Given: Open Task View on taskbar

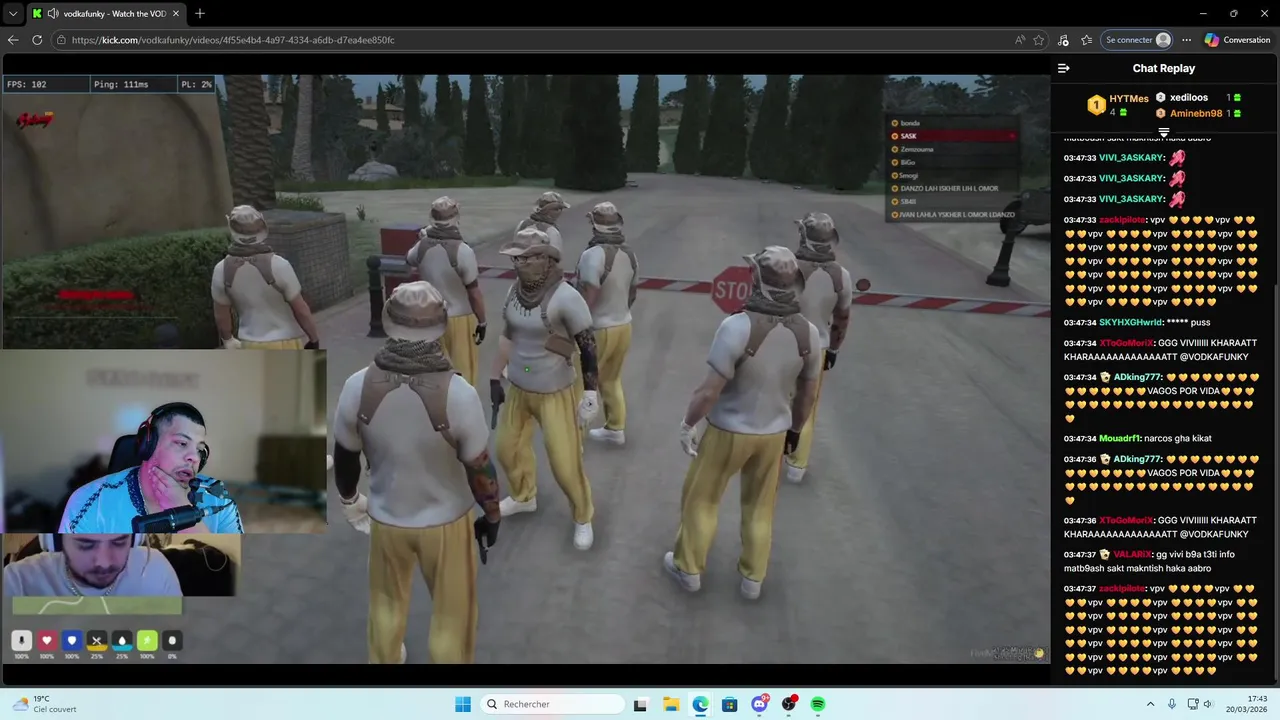Looking at the screenshot, I should (x=640, y=704).
